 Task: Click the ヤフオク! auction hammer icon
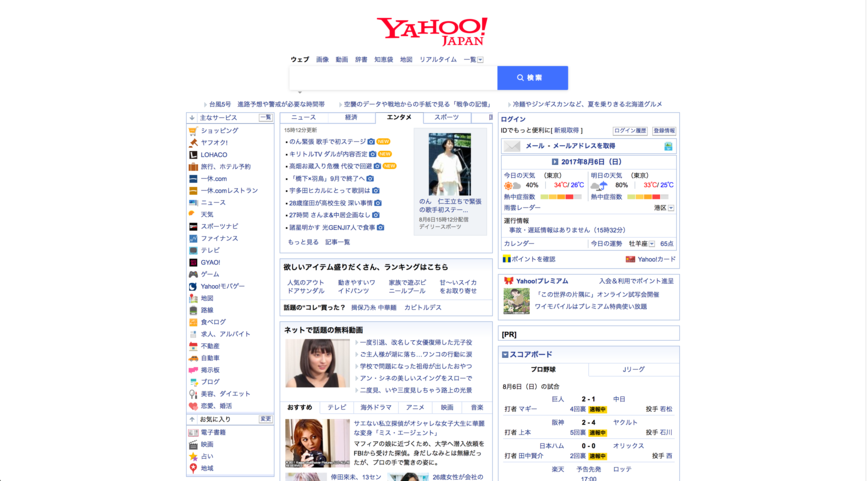pyautogui.click(x=193, y=143)
